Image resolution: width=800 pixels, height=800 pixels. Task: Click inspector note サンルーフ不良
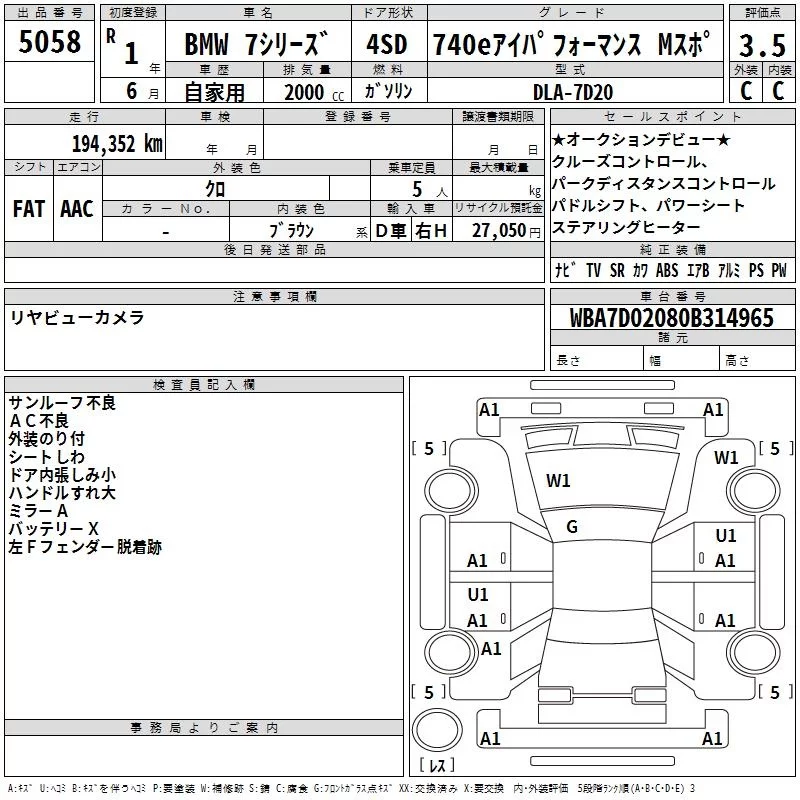click(x=62, y=403)
